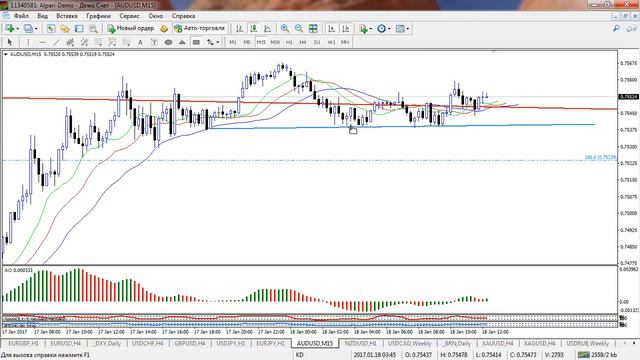Image resolution: width=640 pixels, height=360 pixels.
Task: Click the O: 0.75437 status bar value
Action: tap(418, 355)
